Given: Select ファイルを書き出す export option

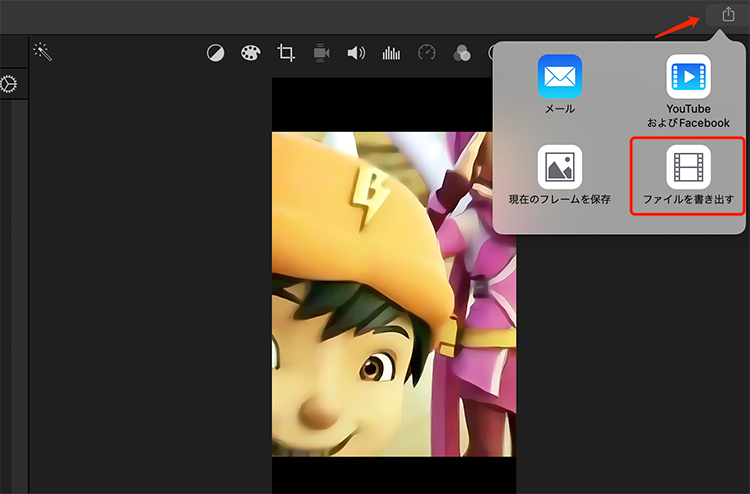Looking at the screenshot, I should pyautogui.click(x=688, y=175).
